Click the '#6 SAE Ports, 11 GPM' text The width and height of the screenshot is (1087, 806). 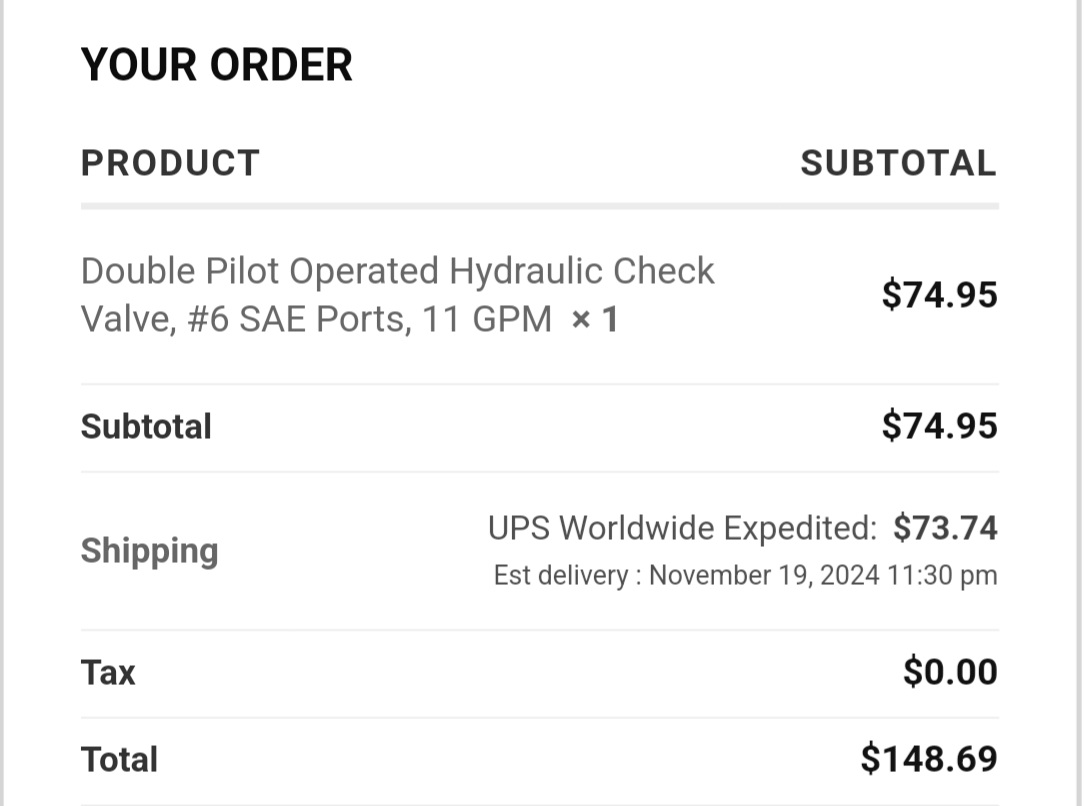point(369,319)
